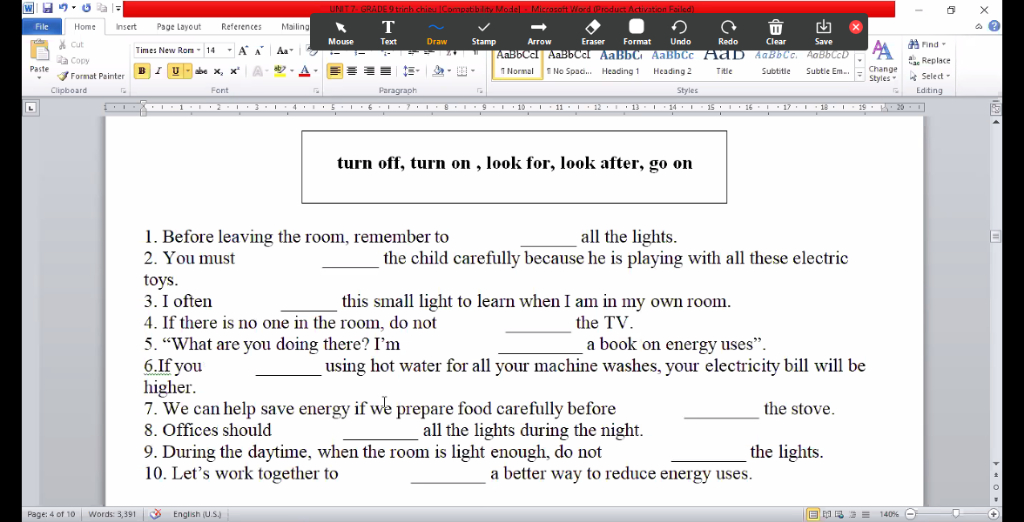Viewport: 1024px width, 522px height.
Task: Click the proofing errors status icon
Action: tap(155, 514)
